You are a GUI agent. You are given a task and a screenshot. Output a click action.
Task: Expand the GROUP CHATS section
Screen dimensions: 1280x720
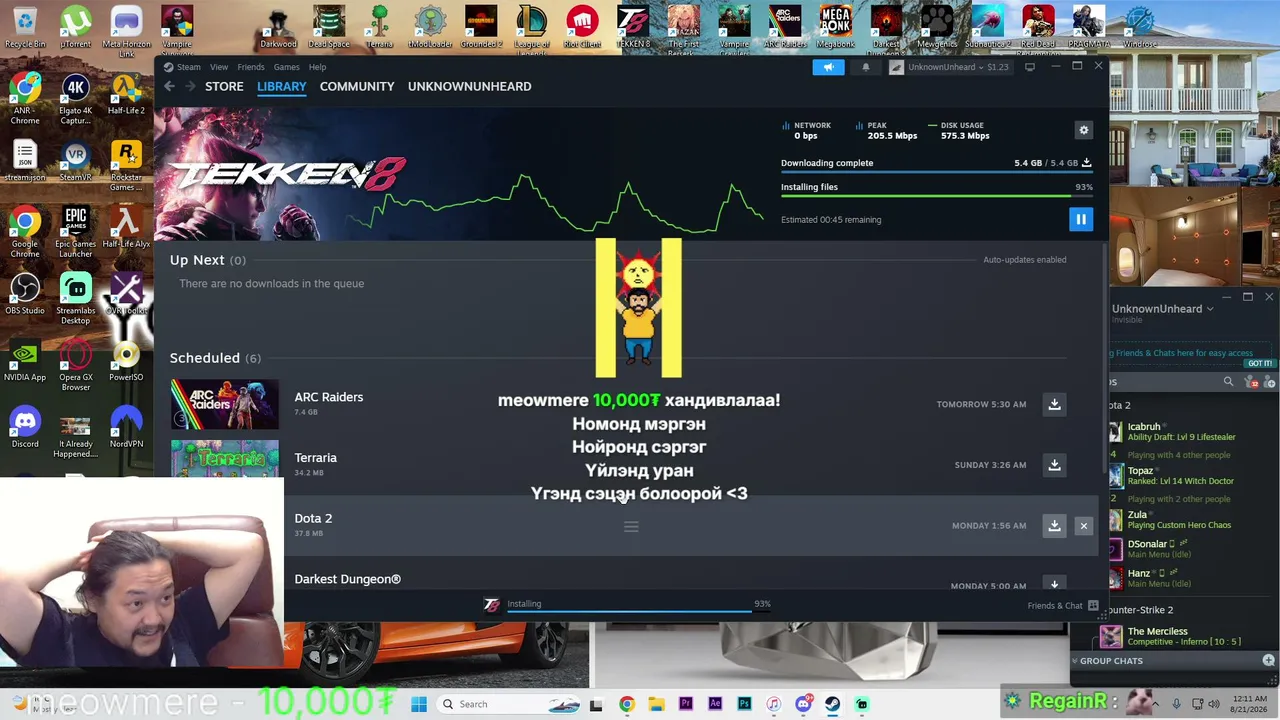(1110, 661)
